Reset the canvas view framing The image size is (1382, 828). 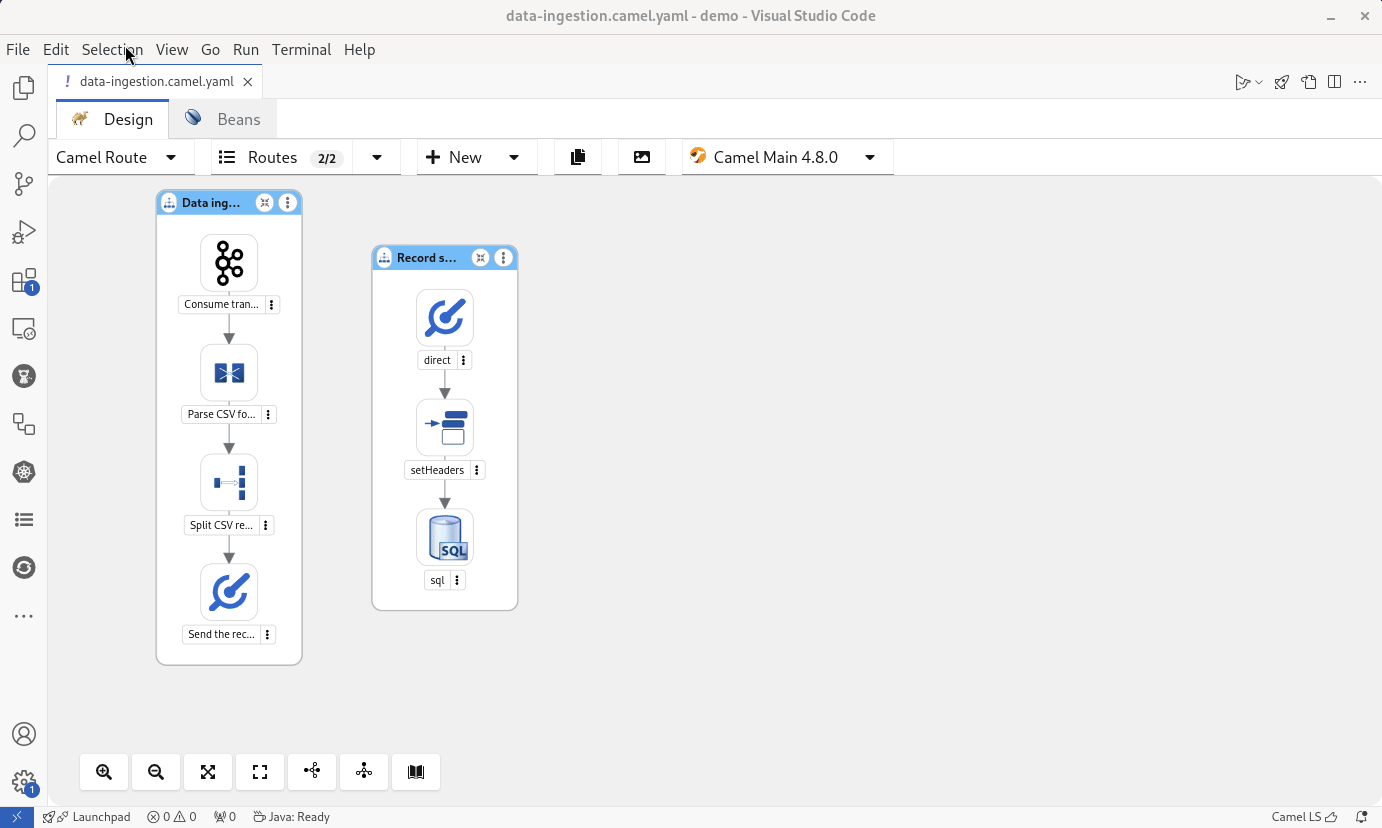(x=260, y=771)
